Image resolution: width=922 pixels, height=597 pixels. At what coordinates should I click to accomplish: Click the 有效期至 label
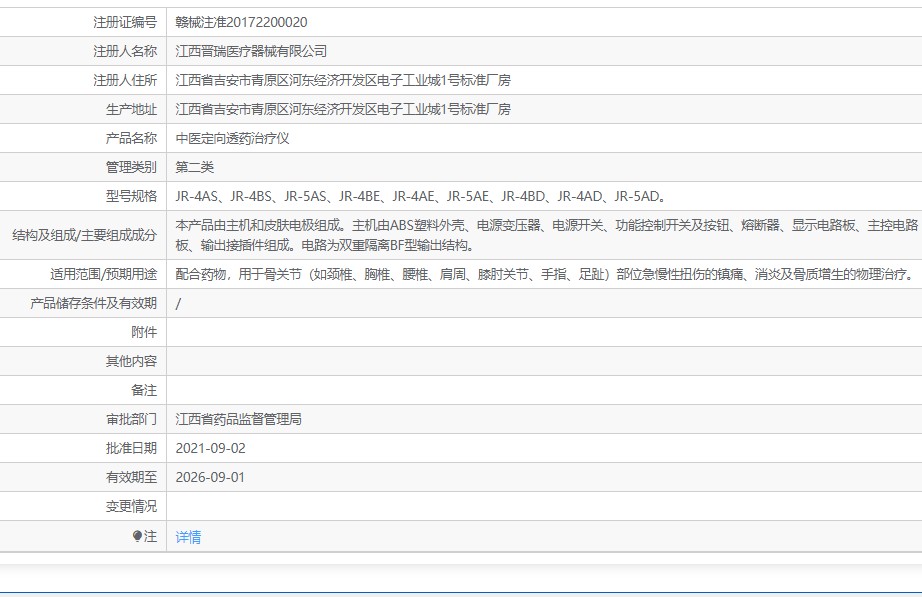click(x=132, y=477)
